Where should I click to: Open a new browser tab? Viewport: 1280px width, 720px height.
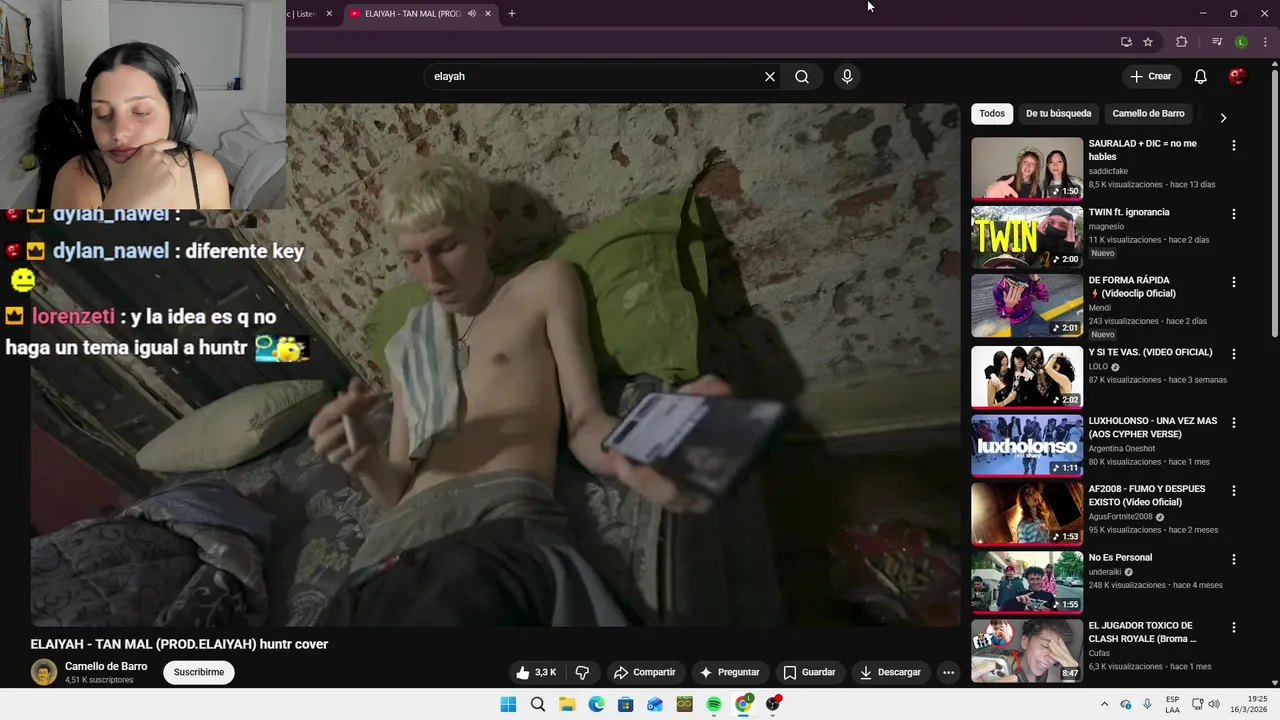(512, 14)
